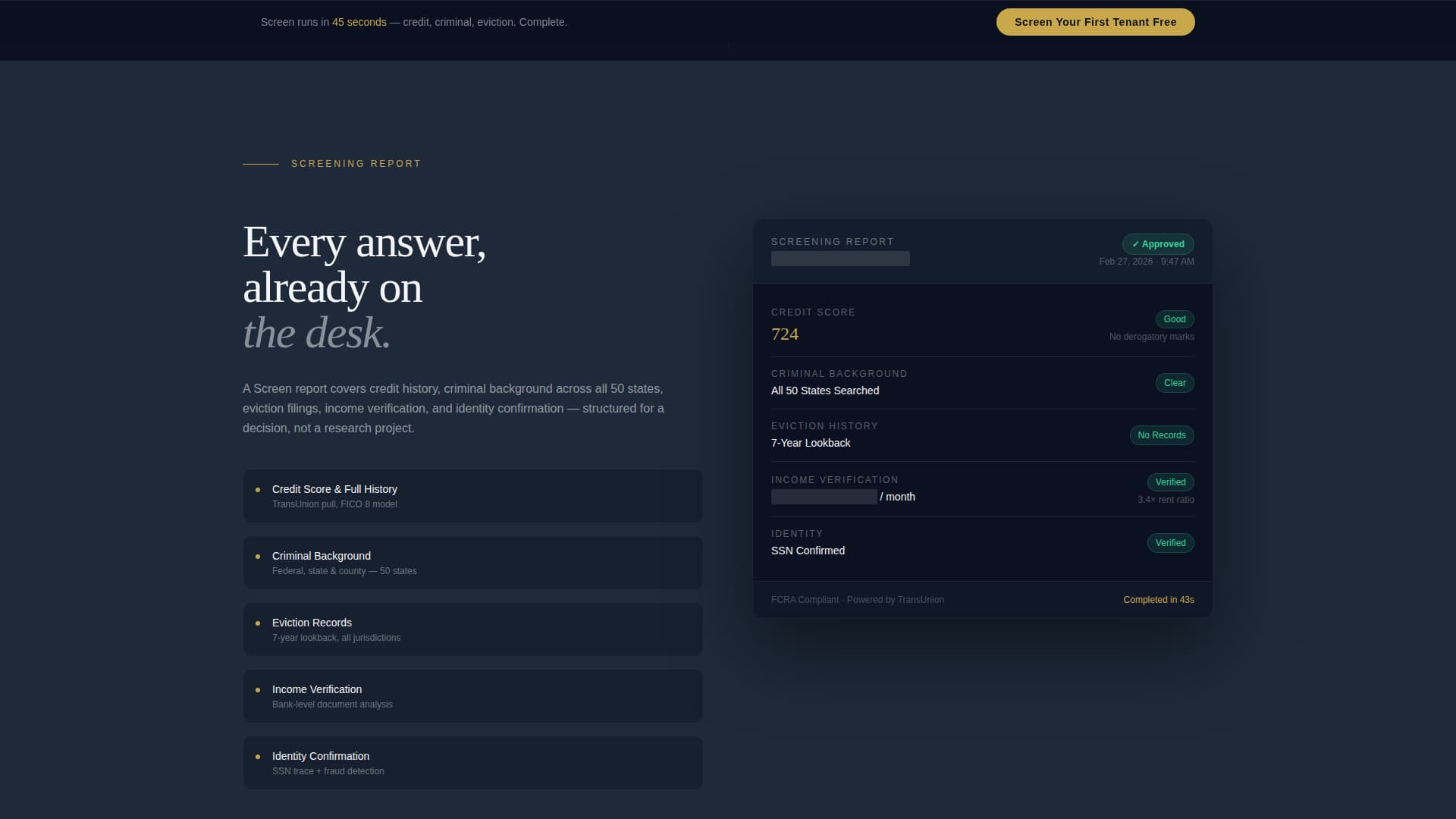1456x819 pixels.
Task: Toggle the Clear badge on Criminal Background
Action: click(1175, 383)
